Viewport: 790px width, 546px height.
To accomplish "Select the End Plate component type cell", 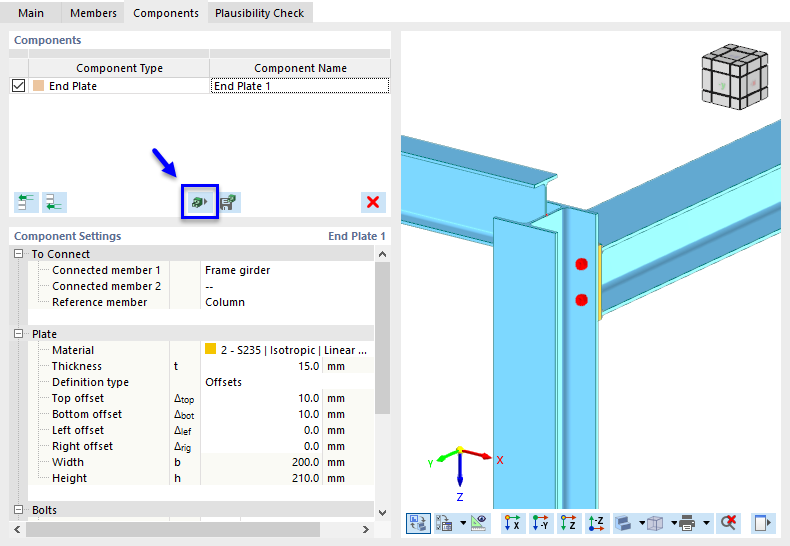I will (x=119, y=86).
